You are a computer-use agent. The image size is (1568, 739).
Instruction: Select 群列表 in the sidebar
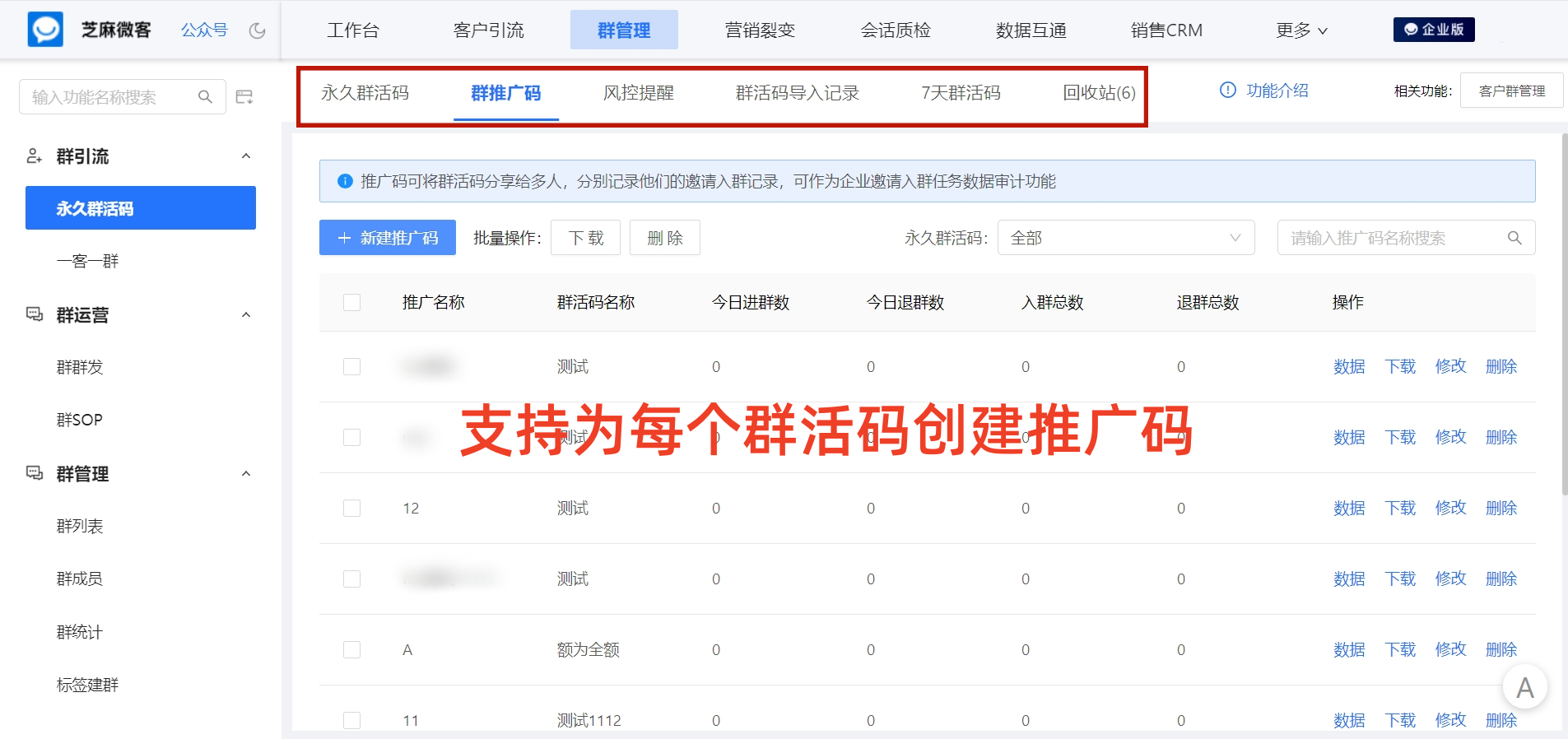point(80,526)
